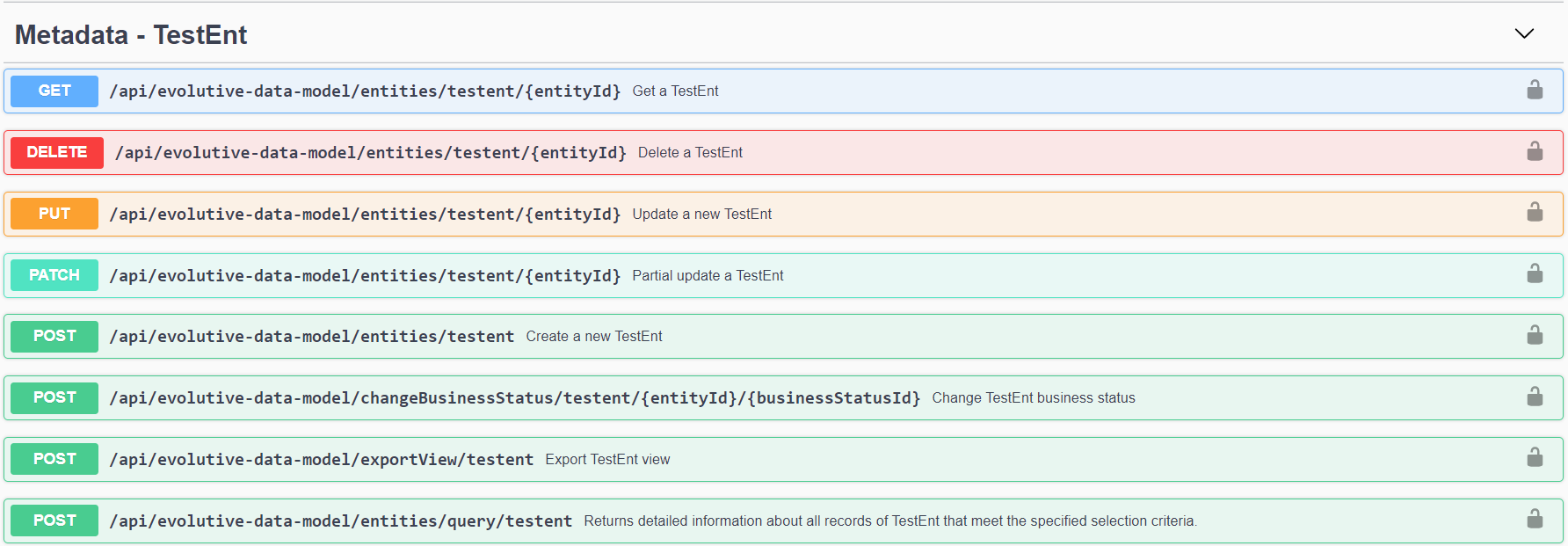This screenshot has width=1568, height=546.
Task: Expand the PUT operation via its orange badge
Action: pyautogui.click(x=54, y=214)
